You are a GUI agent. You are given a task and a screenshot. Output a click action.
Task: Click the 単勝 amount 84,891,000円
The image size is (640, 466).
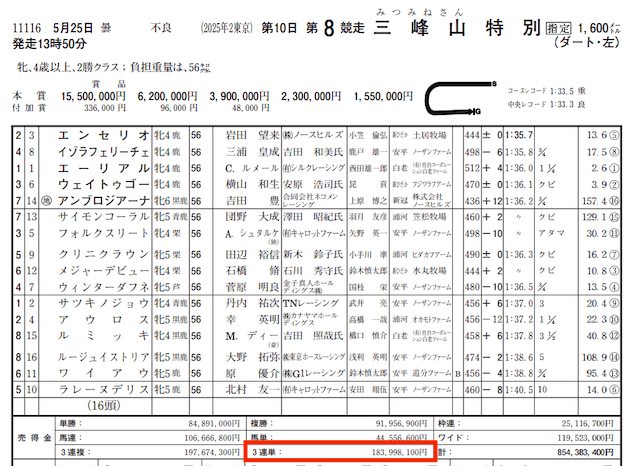214,424
